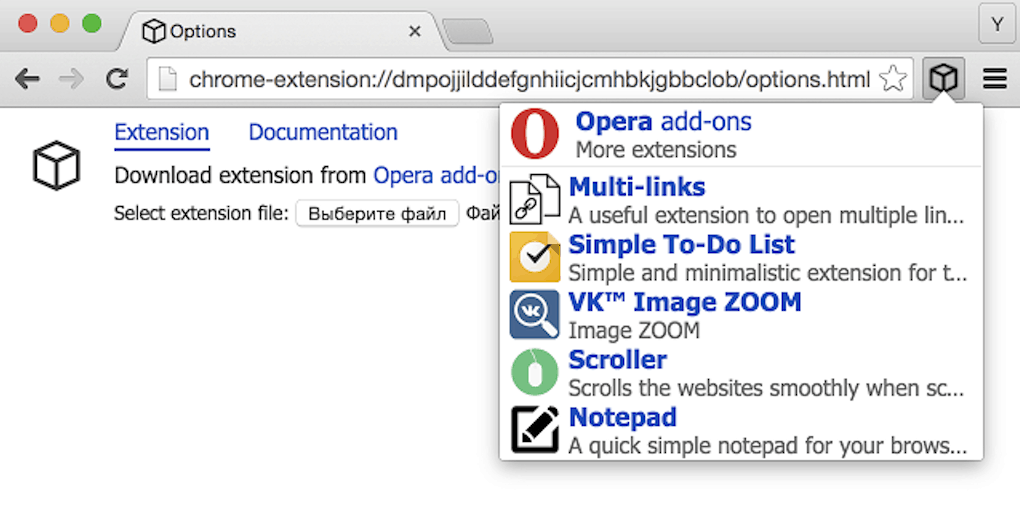The width and height of the screenshot is (1020, 531).
Task: Click the page icon in the address bar
Action: (x=168, y=79)
